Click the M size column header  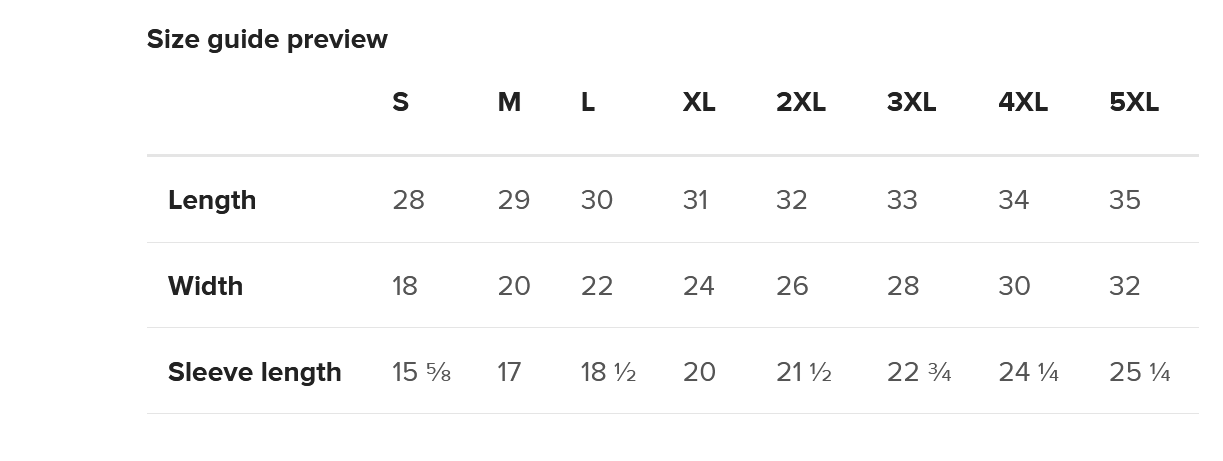click(509, 102)
